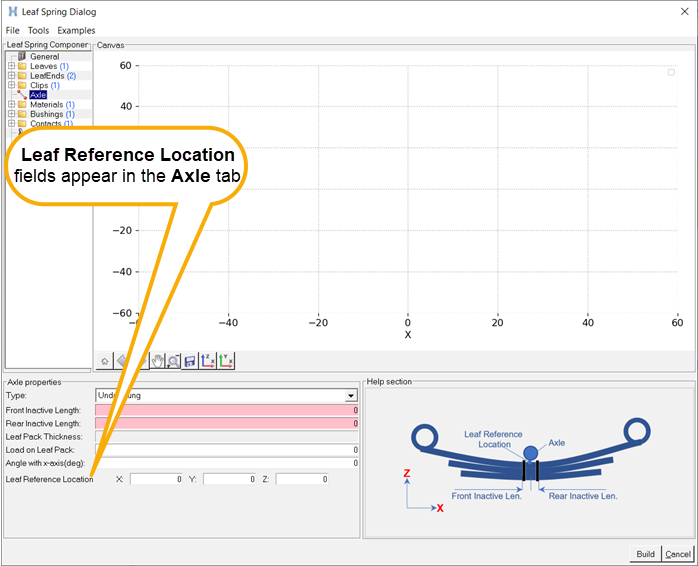Select the General tree item icon
698x566 pixels.
(22, 57)
